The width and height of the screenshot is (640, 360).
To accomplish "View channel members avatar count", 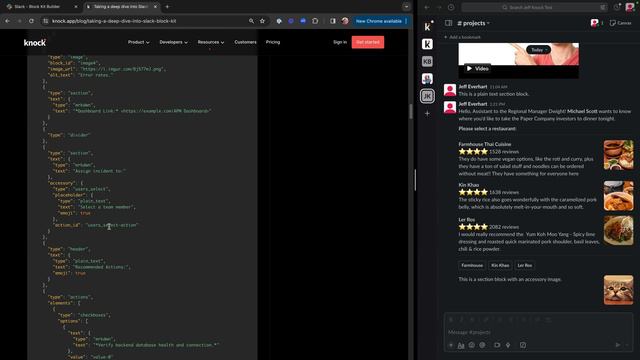I will click(597, 23).
